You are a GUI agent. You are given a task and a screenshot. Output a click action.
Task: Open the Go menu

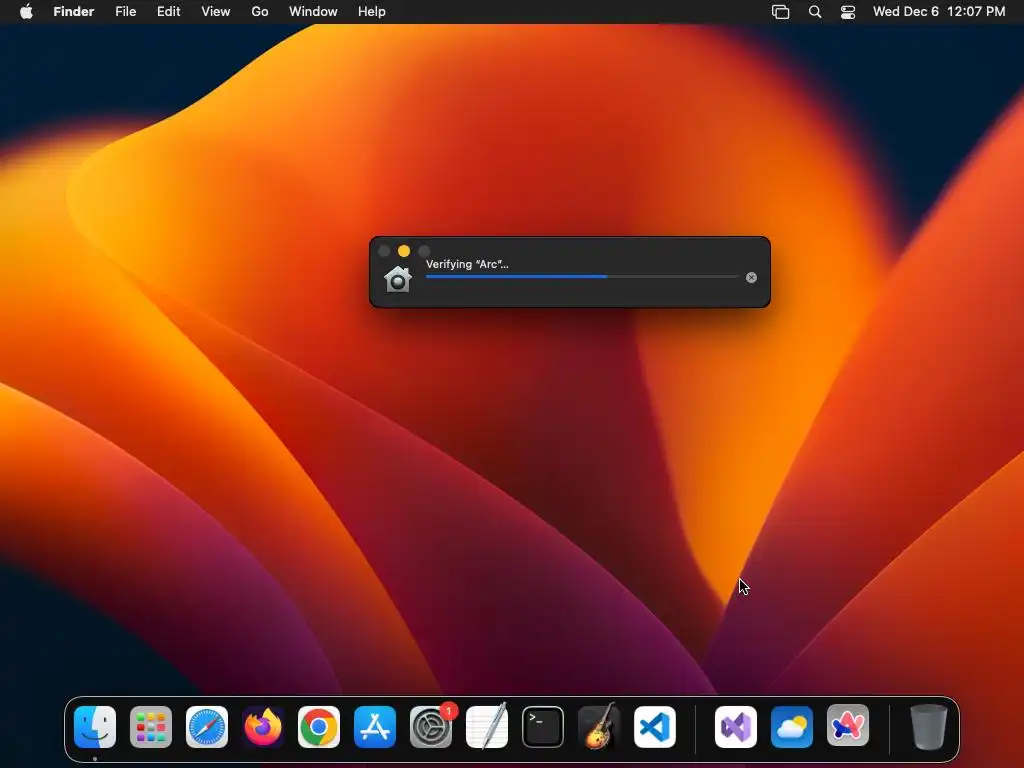tap(260, 12)
